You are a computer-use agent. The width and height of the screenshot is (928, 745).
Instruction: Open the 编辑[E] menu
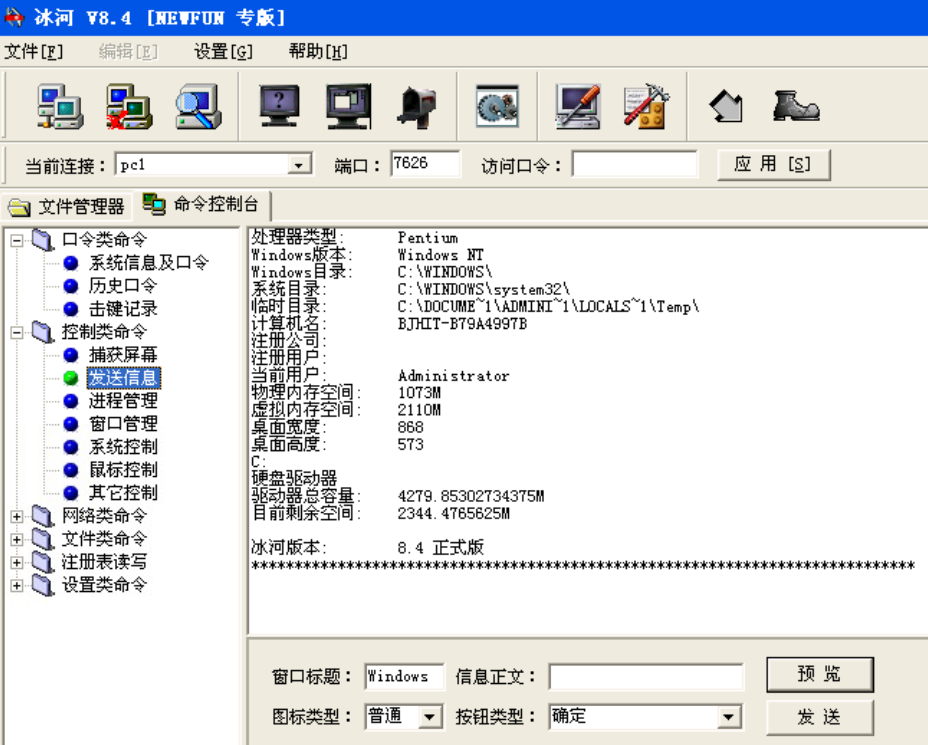pos(128,52)
